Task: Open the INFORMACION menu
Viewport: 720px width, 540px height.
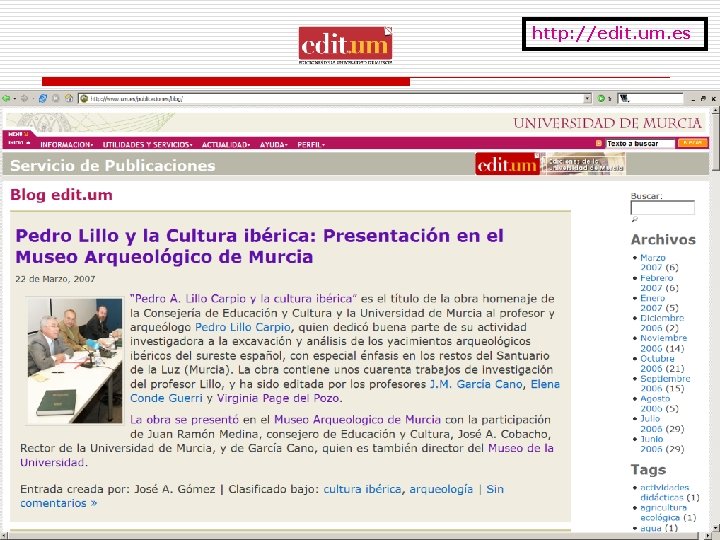Action: (66, 145)
